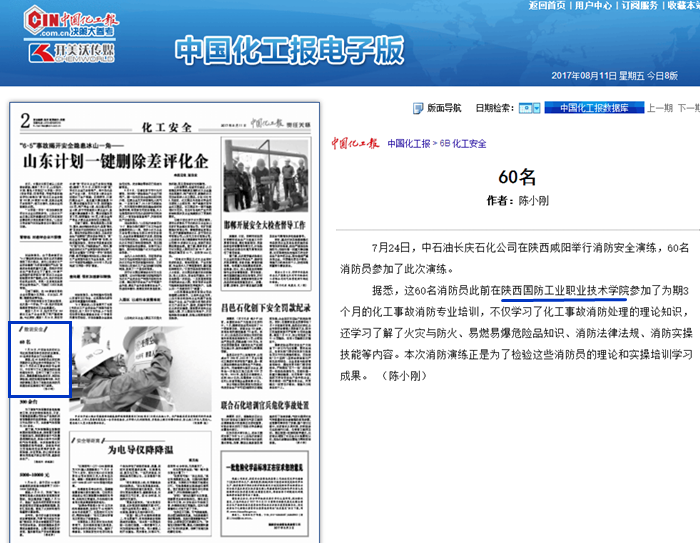Open the 山东计划一键删除差评化企 headline on the page
The height and width of the screenshot is (543, 700).
[x=116, y=161]
